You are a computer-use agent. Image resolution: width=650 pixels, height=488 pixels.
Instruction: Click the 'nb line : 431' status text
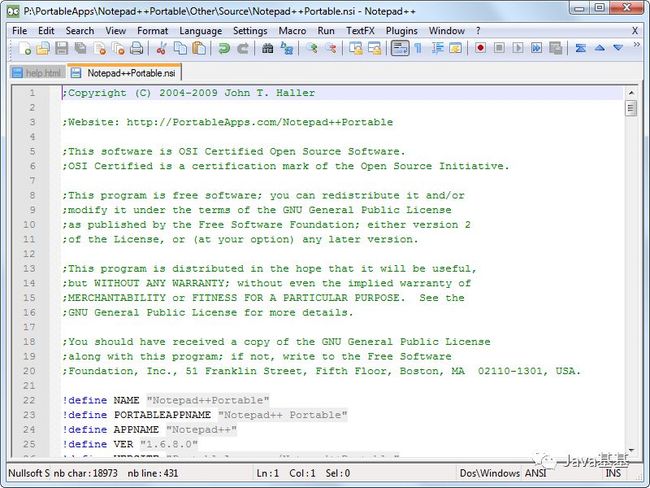click(x=153, y=473)
